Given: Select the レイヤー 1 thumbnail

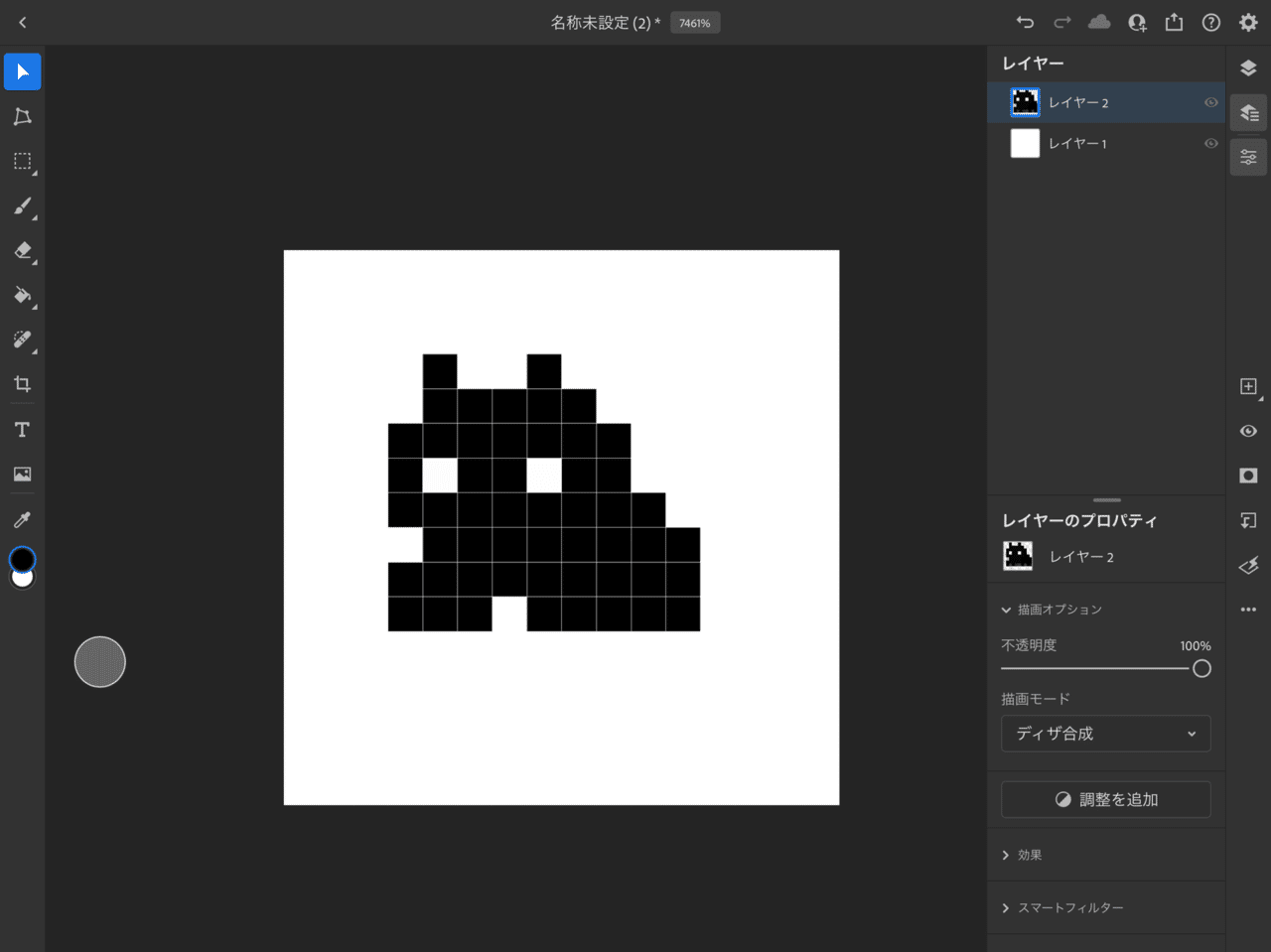Looking at the screenshot, I should point(1025,143).
